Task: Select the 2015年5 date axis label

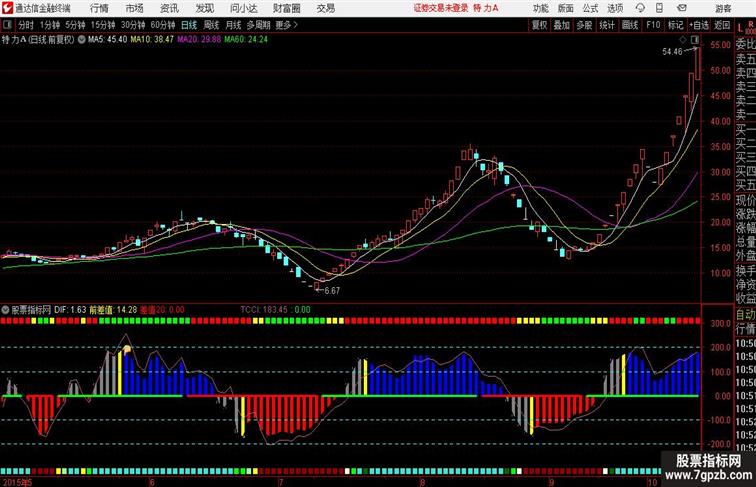Action: [x=17, y=482]
